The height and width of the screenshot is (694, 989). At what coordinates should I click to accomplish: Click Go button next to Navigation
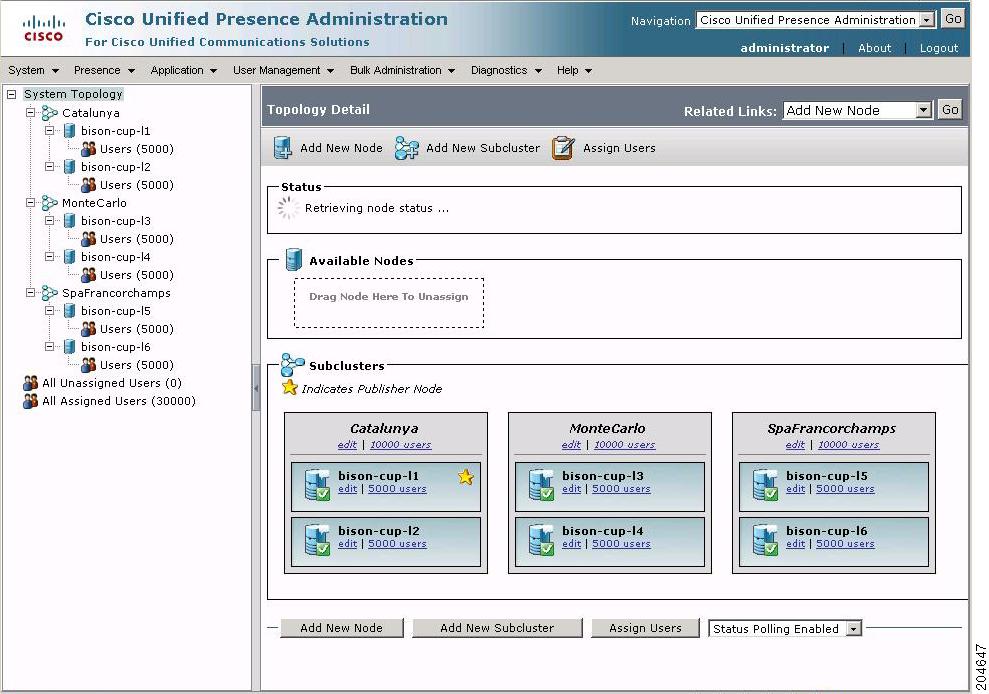952,19
